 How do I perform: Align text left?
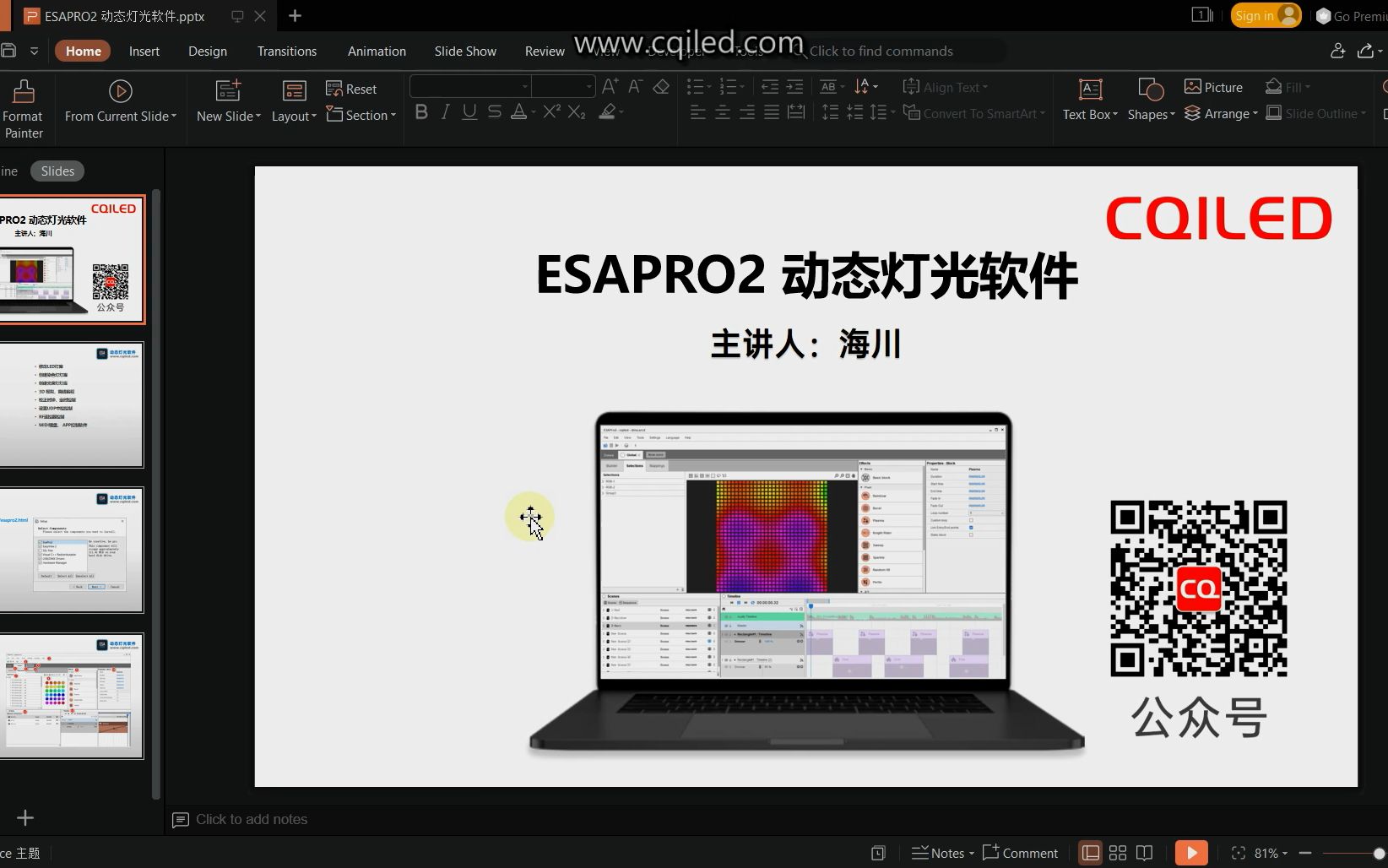point(697,112)
